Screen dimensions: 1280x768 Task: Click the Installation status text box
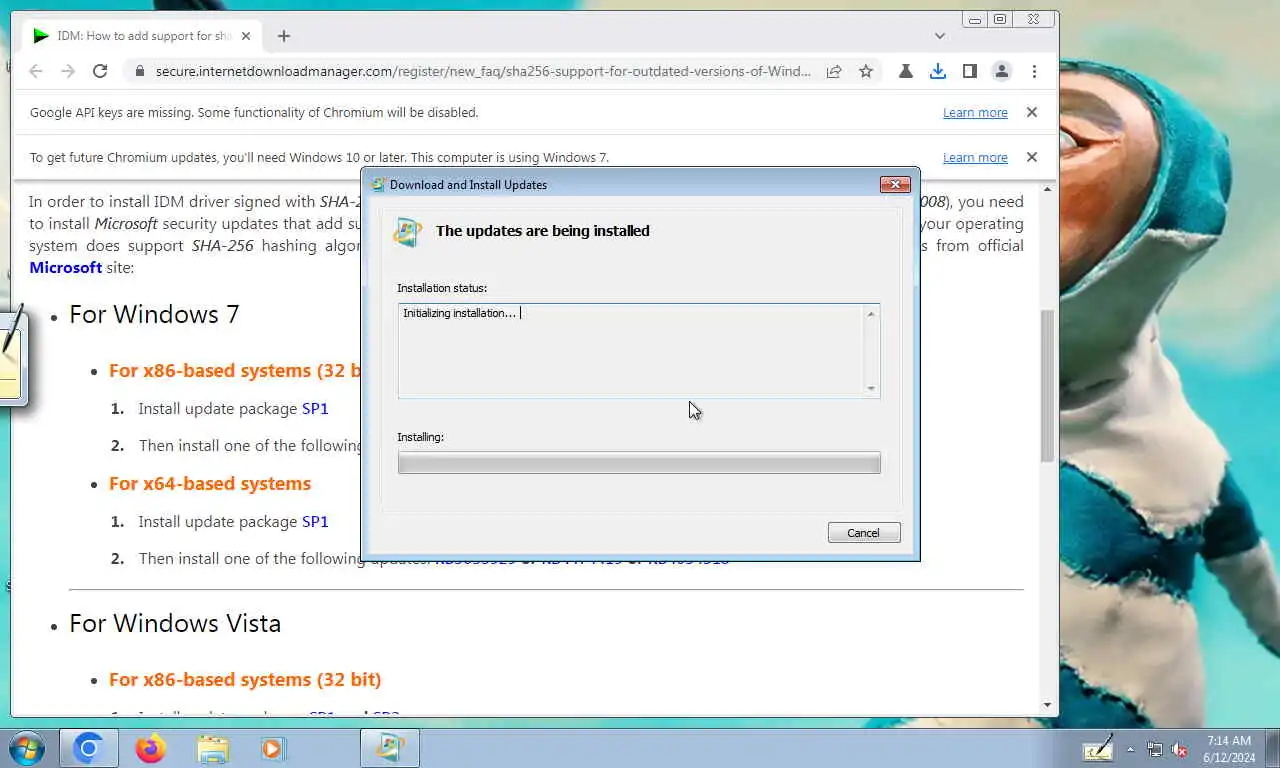(x=638, y=351)
